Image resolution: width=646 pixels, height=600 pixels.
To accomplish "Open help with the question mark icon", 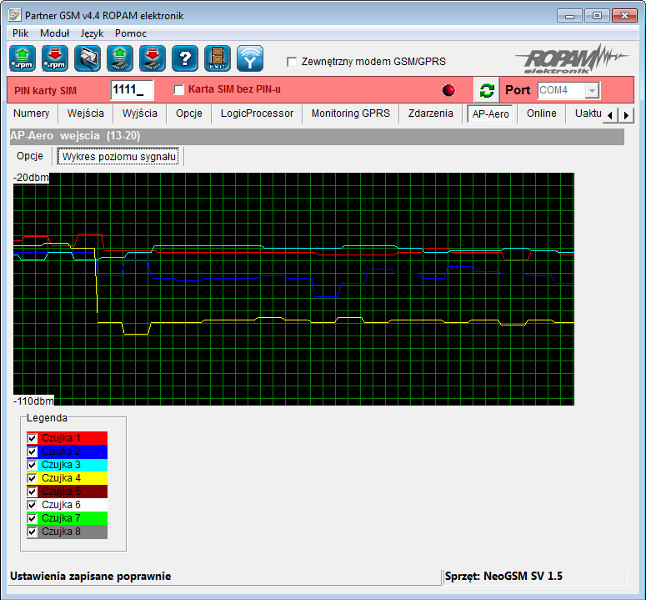I will (x=185, y=58).
